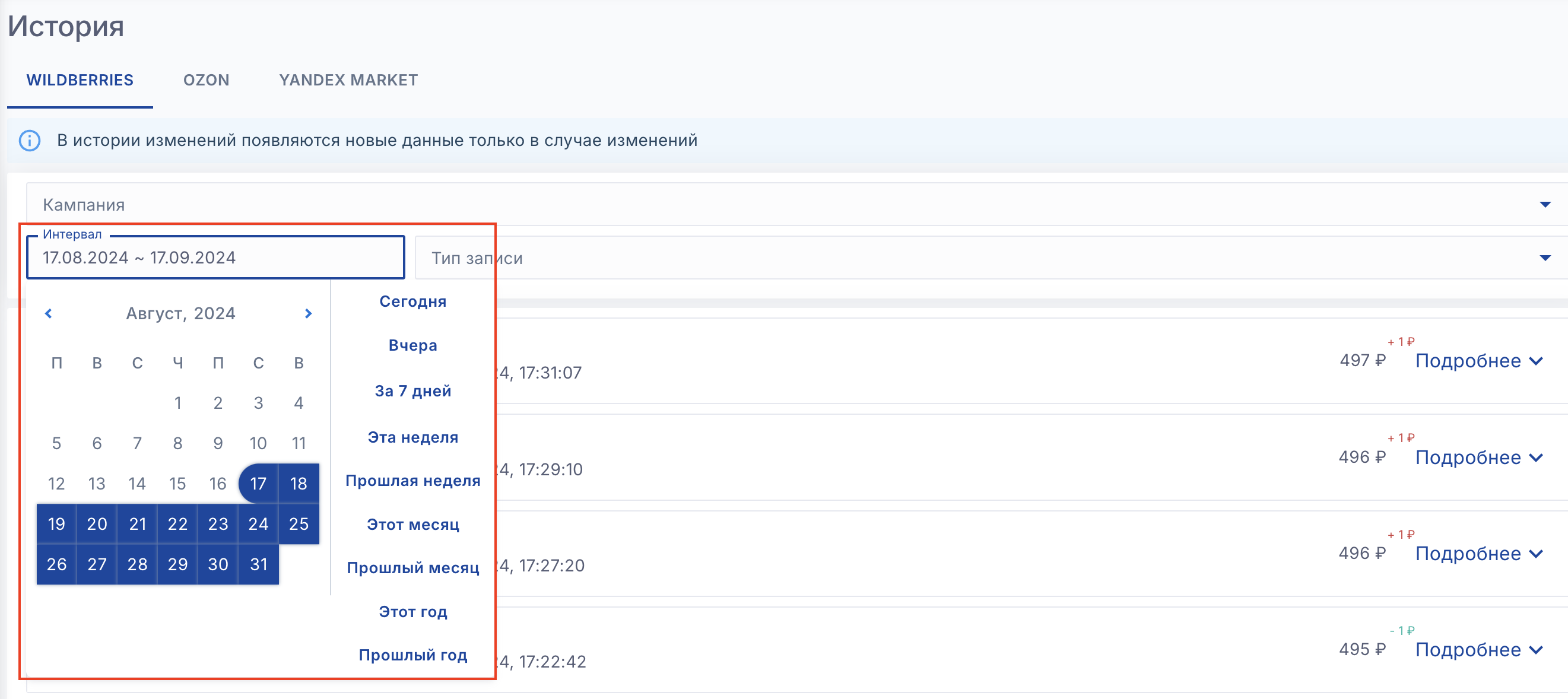This screenshot has height=699, width=1568.
Task: Pick the Этот год preset
Action: coord(412,612)
